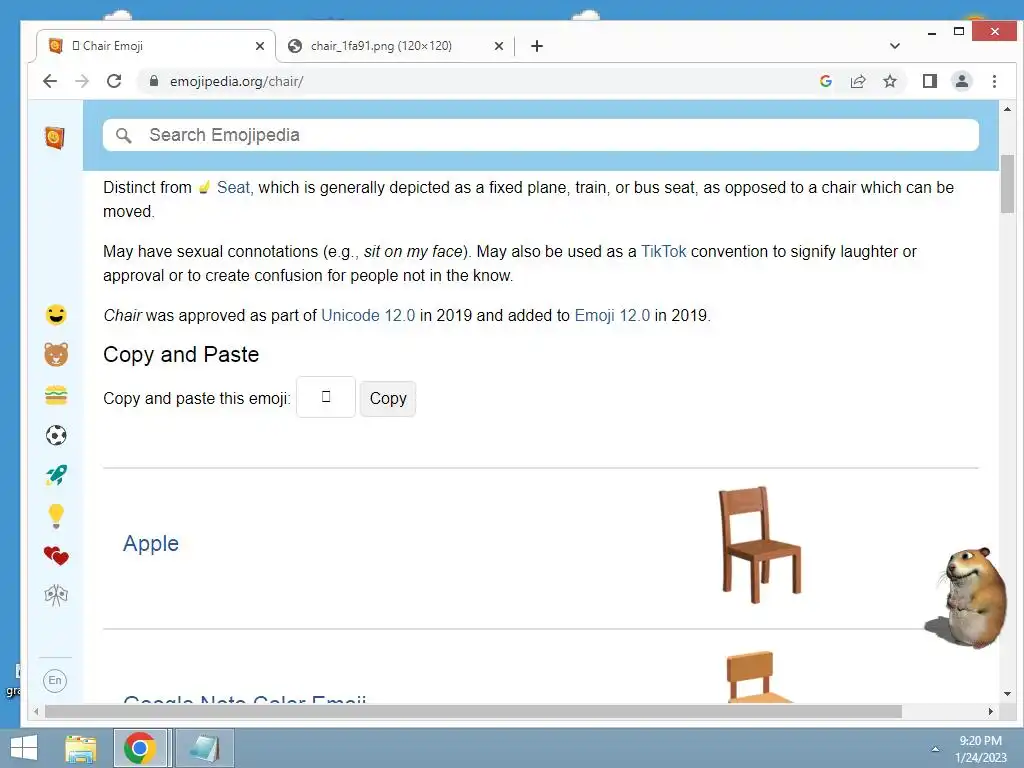Open Chrome three-dot menu
The width and height of the screenshot is (1024, 768).
click(994, 81)
